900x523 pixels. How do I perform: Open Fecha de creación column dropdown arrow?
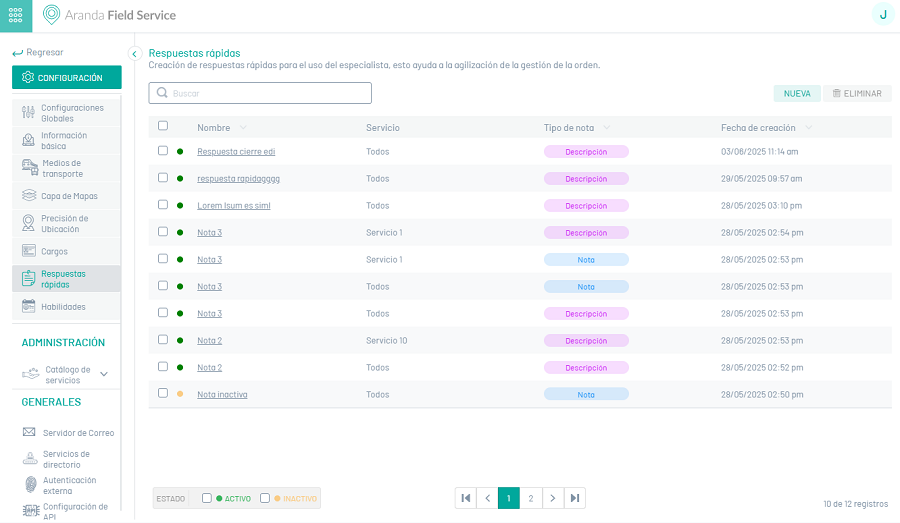point(808,128)
